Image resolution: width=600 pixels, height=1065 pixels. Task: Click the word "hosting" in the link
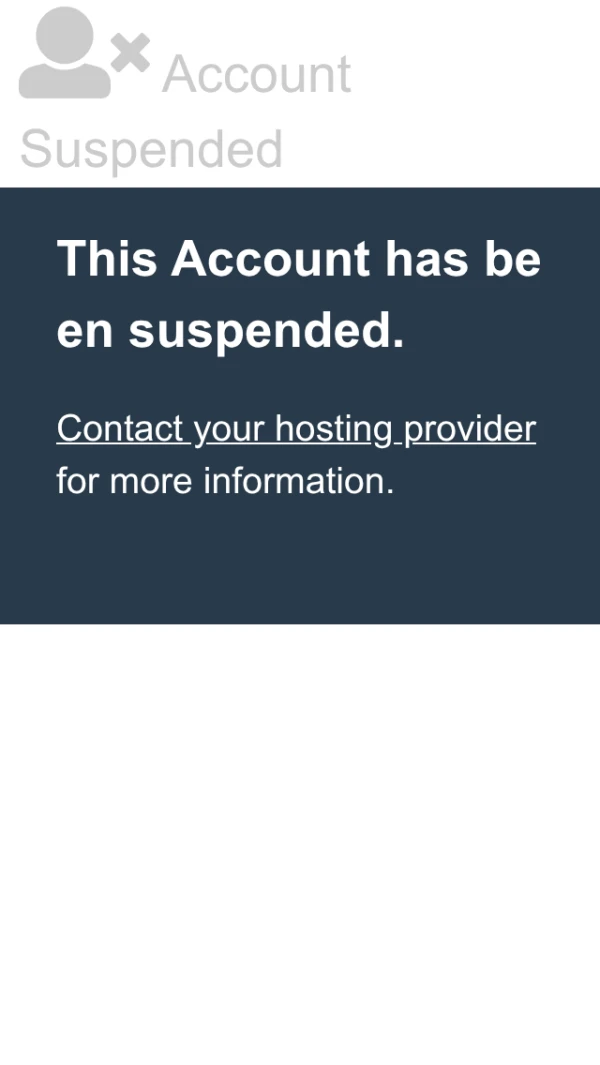click(334, 429)
